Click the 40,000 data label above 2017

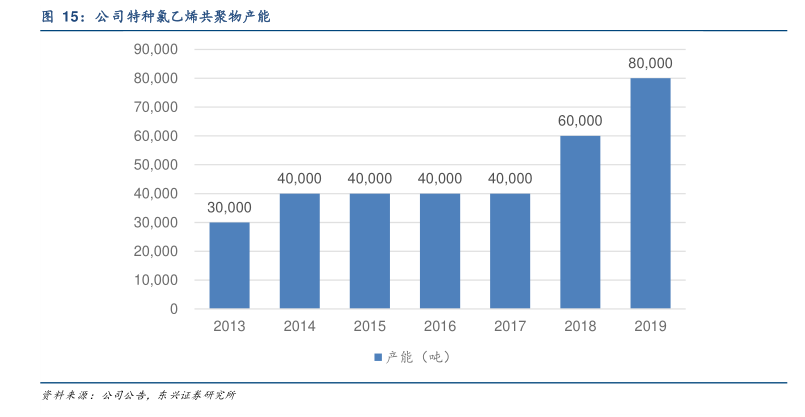pos(510,179)
